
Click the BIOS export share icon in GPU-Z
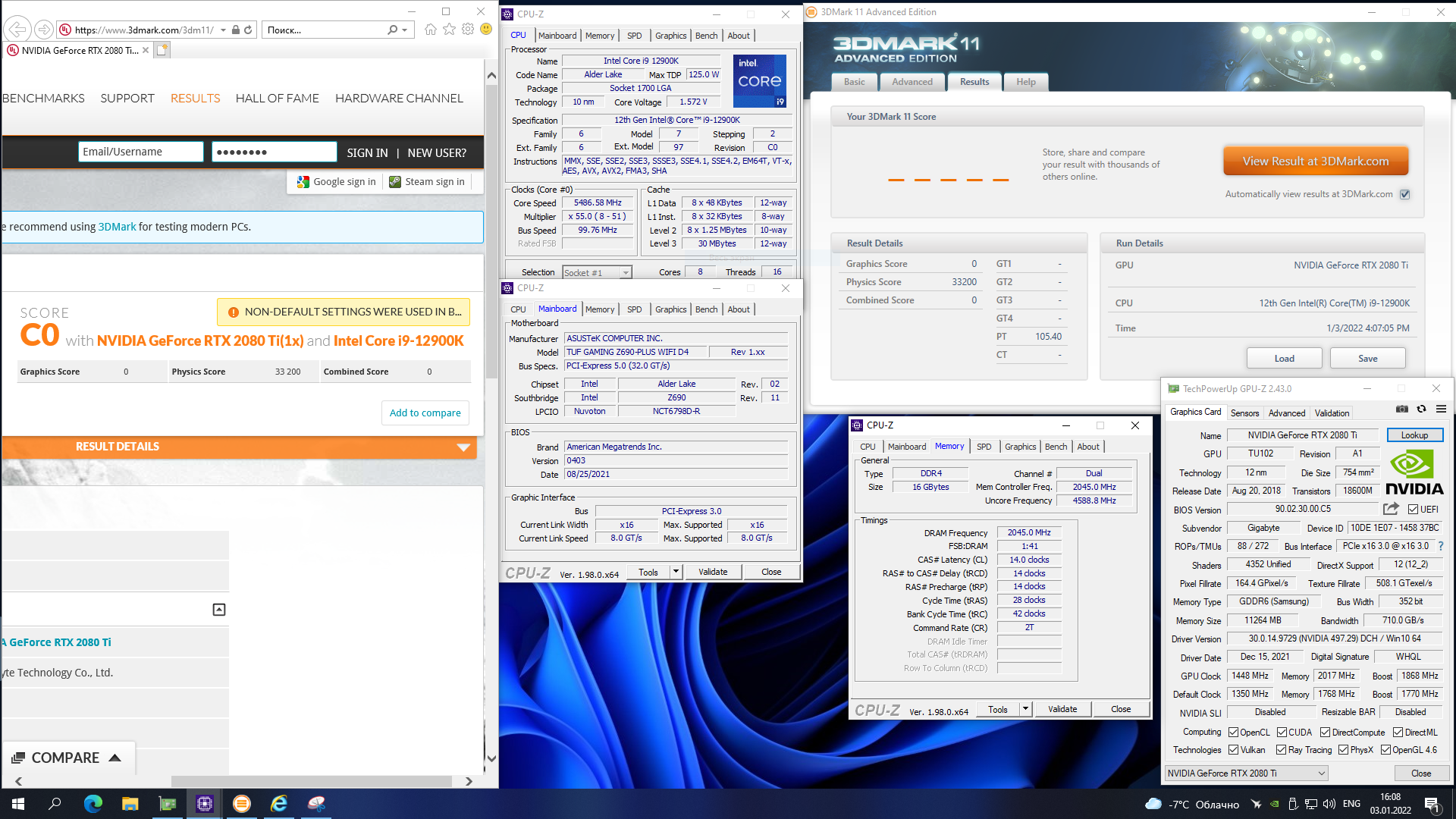pyautogui.click(x=1391, y=509)
